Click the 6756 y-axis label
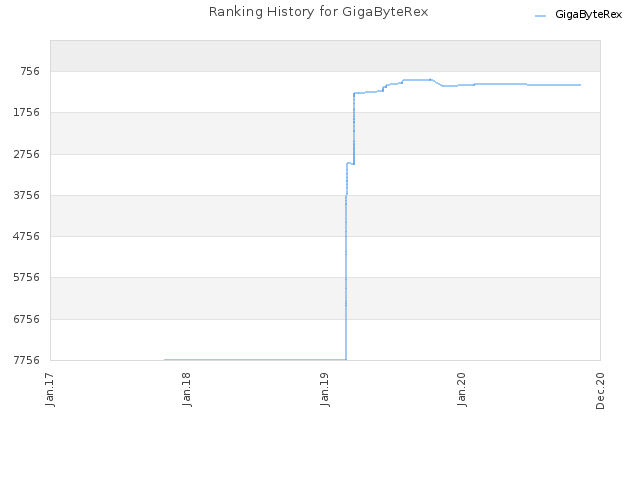640x480 pixels. tap(27, 319)
